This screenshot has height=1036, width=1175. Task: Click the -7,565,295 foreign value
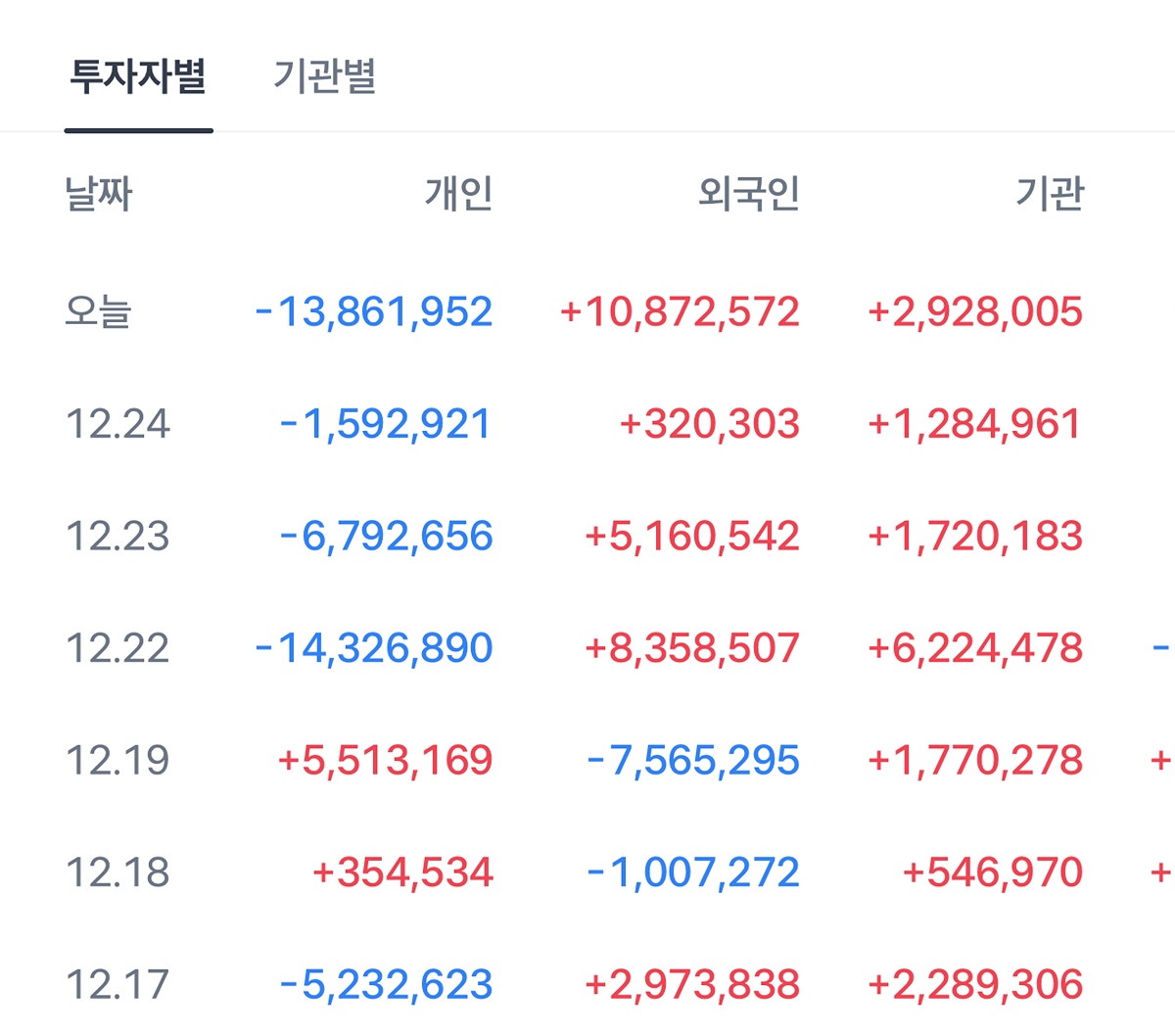693,760
